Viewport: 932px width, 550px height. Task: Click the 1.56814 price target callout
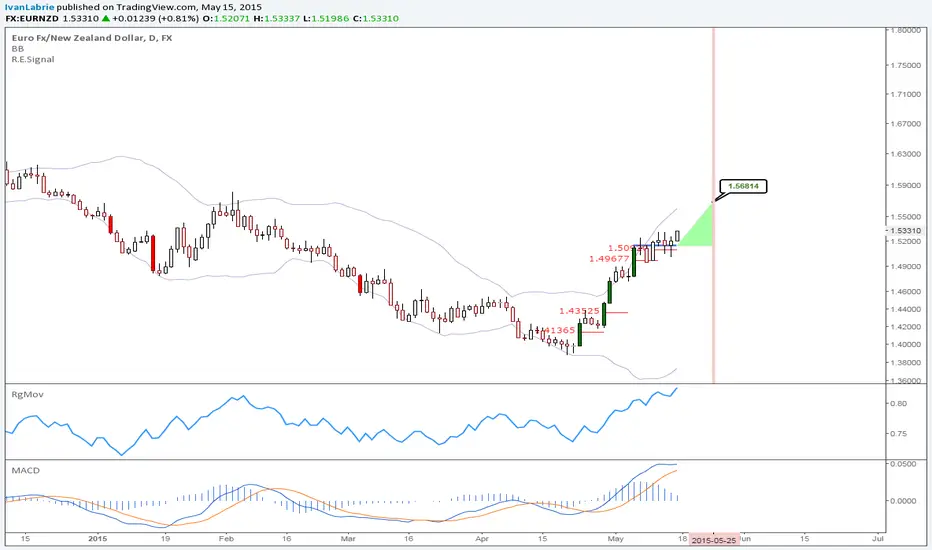click(x=743, y=186)
